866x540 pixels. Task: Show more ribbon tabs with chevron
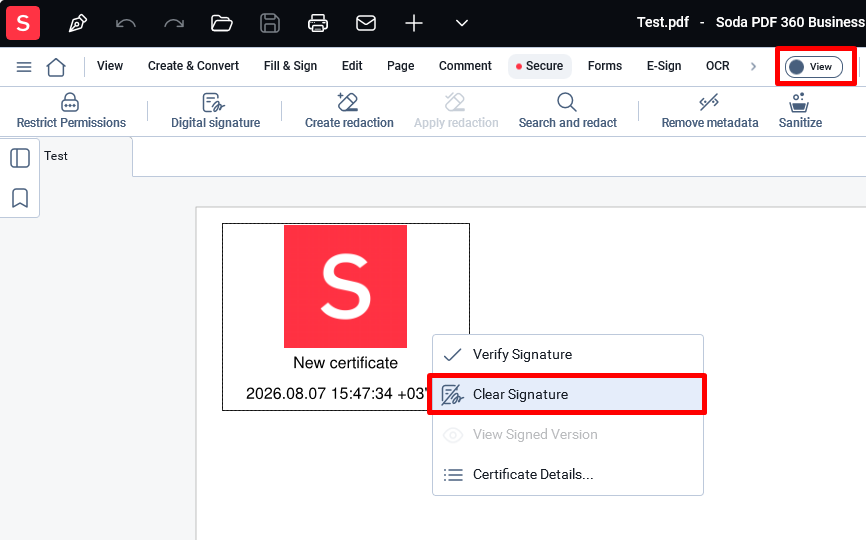753,66
